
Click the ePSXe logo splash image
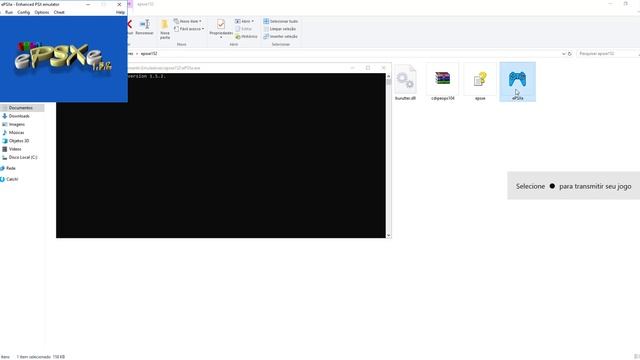[64, 59]
